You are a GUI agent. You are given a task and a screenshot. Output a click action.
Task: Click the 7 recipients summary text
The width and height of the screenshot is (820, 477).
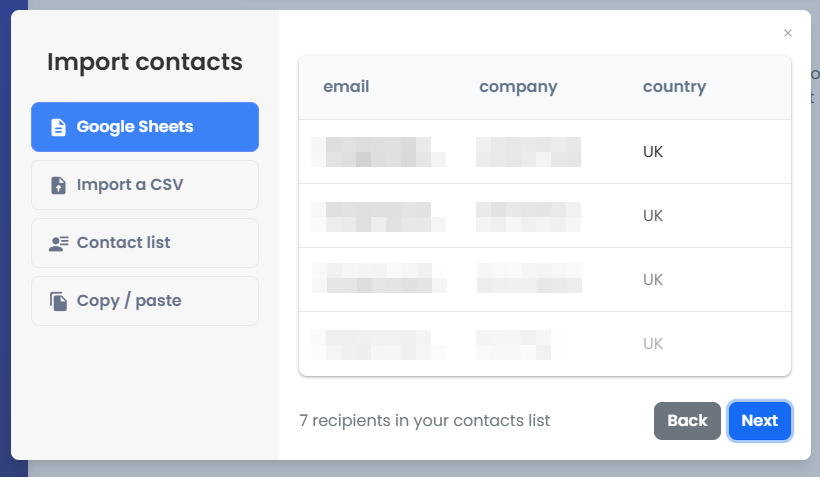click(424, 421)
